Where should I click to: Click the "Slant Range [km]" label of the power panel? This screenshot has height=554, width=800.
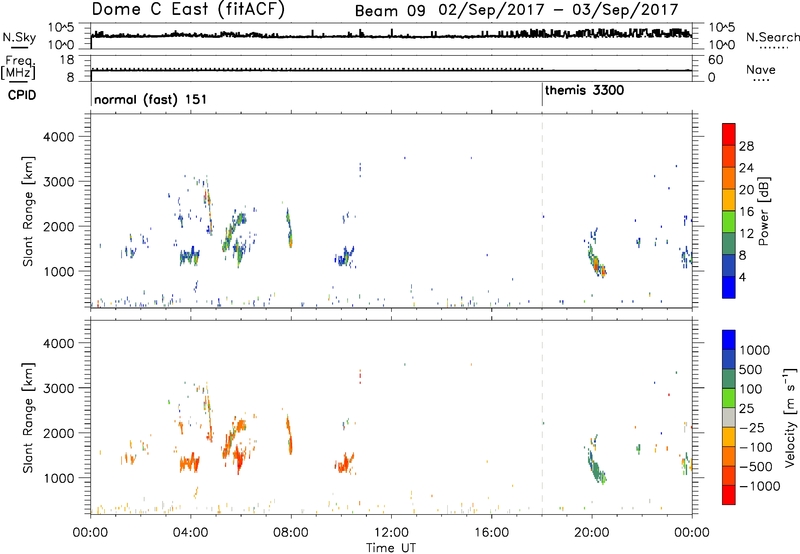(28, 211)
